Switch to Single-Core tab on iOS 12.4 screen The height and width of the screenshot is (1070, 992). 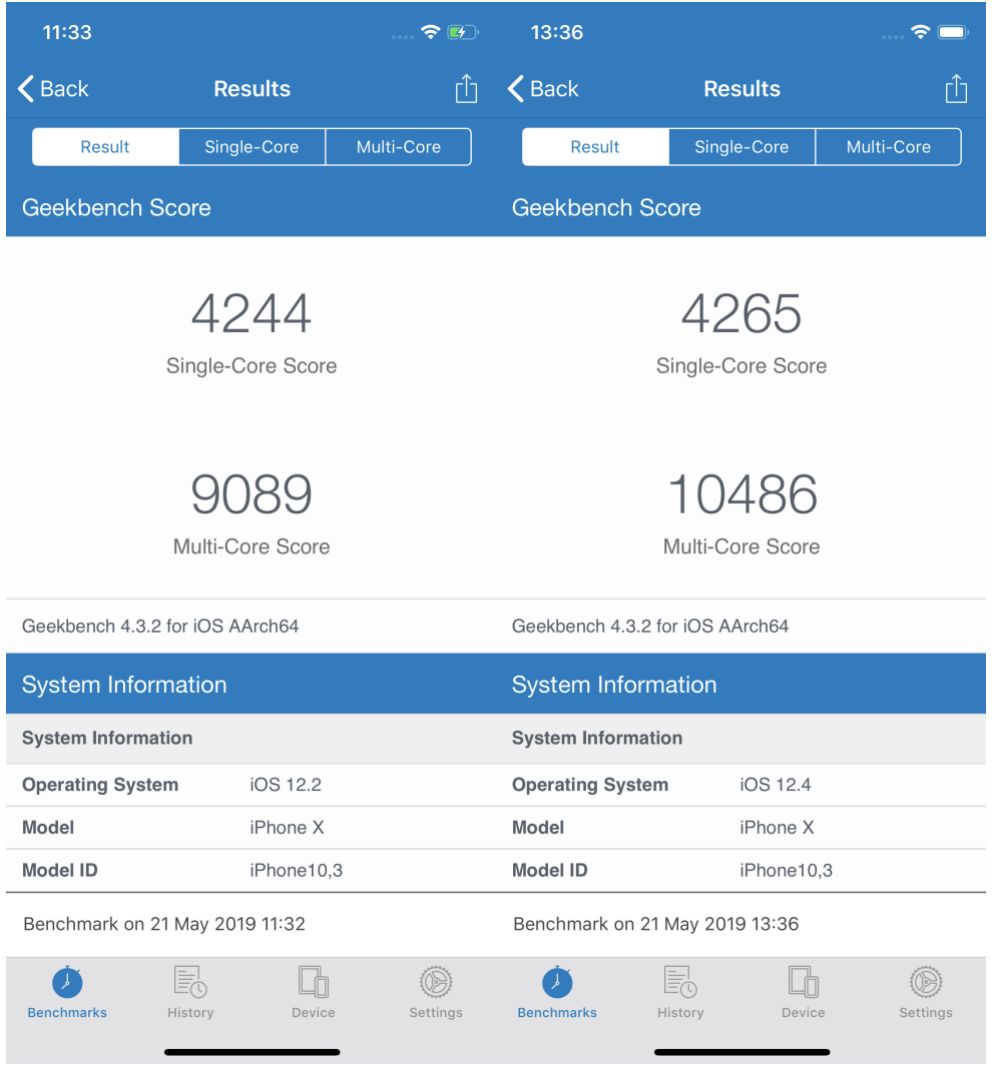point(742,147)
